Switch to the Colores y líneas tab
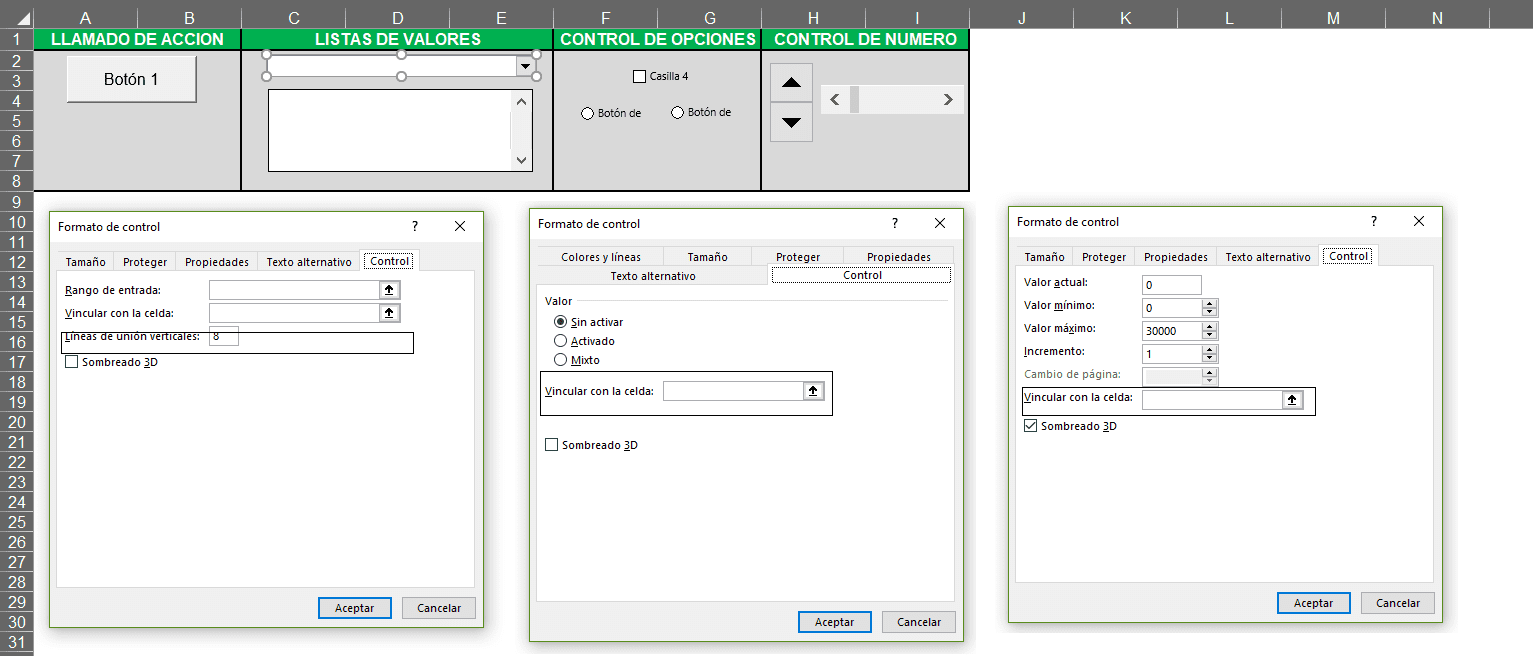 pyautogui.click(x=600, y=256)
